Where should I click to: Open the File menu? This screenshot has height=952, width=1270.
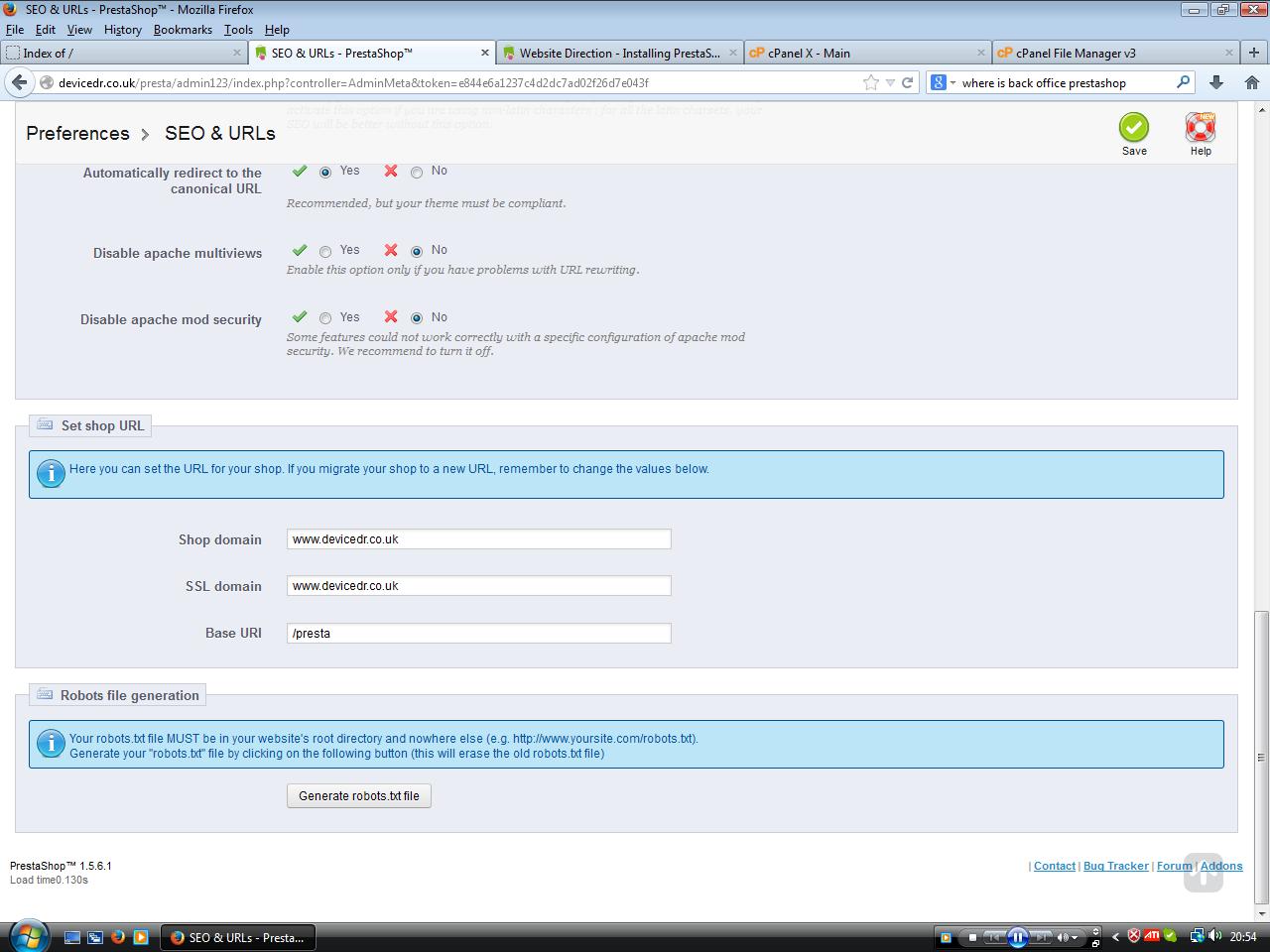point(15,30)
